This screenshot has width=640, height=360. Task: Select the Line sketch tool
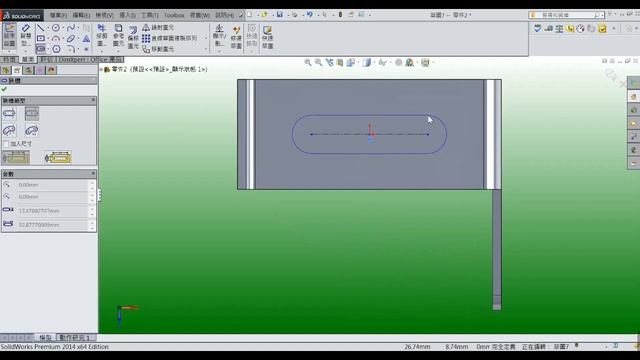point(40,28)
